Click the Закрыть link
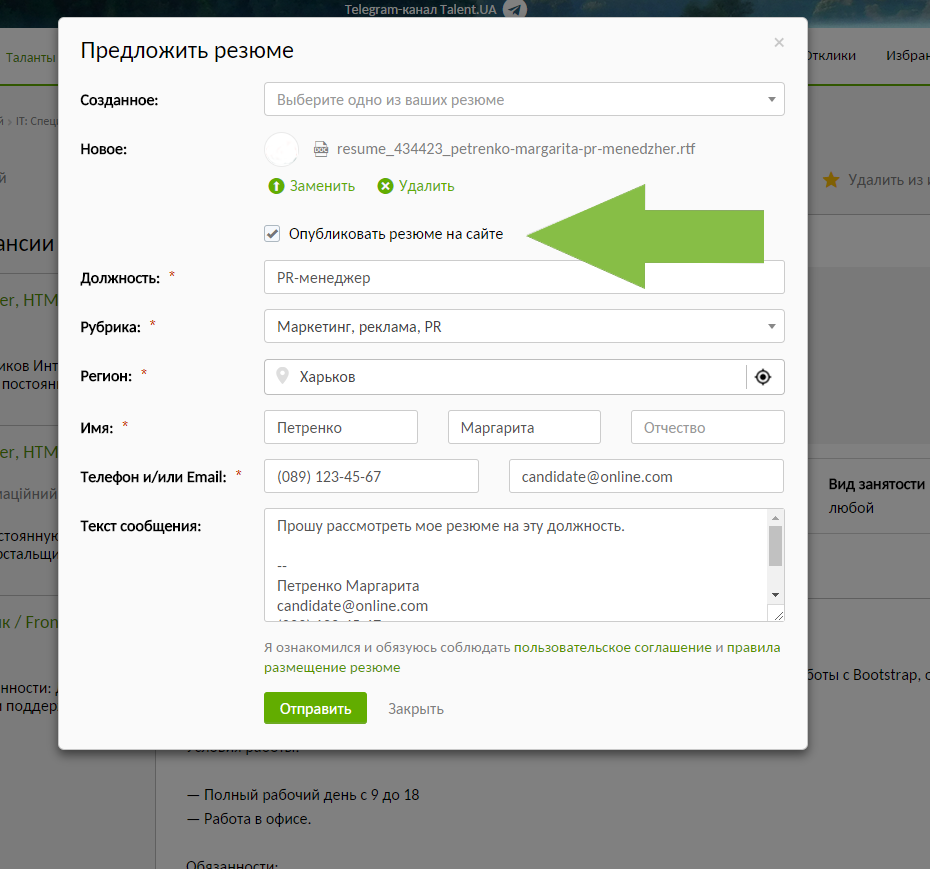The height and width of the screenshot is (869, 930). [416, 709]
